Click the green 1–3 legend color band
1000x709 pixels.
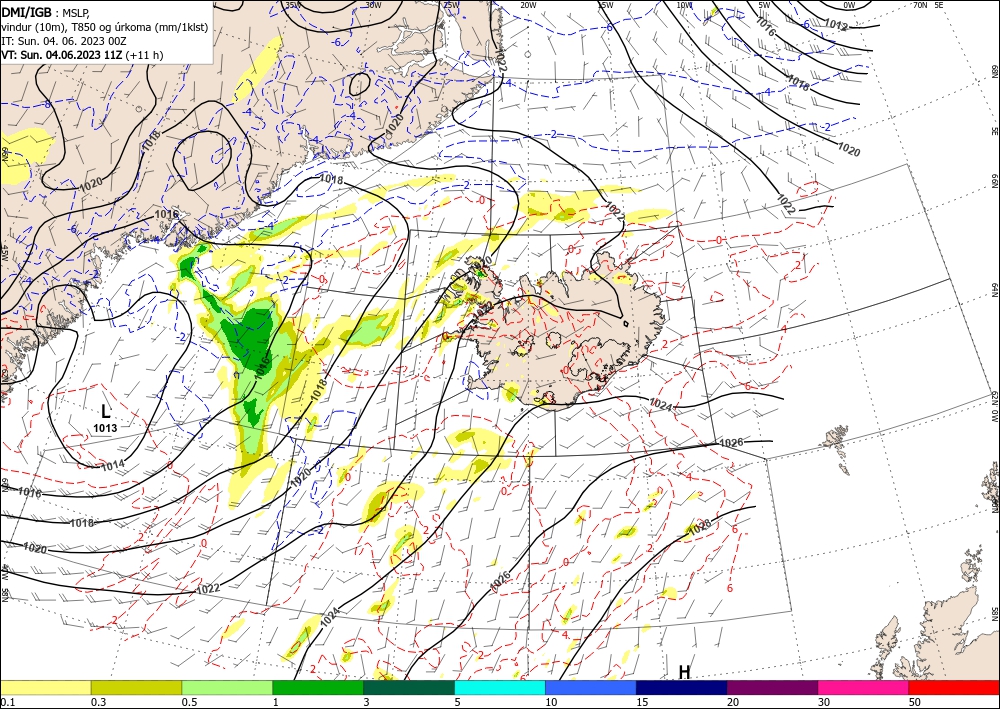pos(318,687)
